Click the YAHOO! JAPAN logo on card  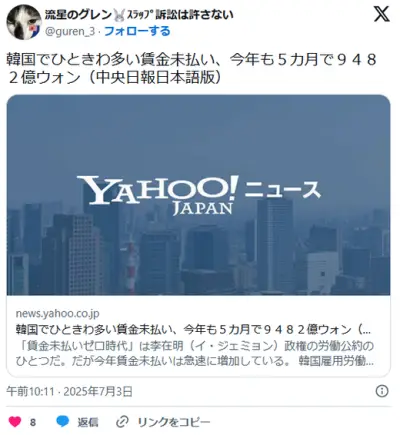click(x=158, y=195)
